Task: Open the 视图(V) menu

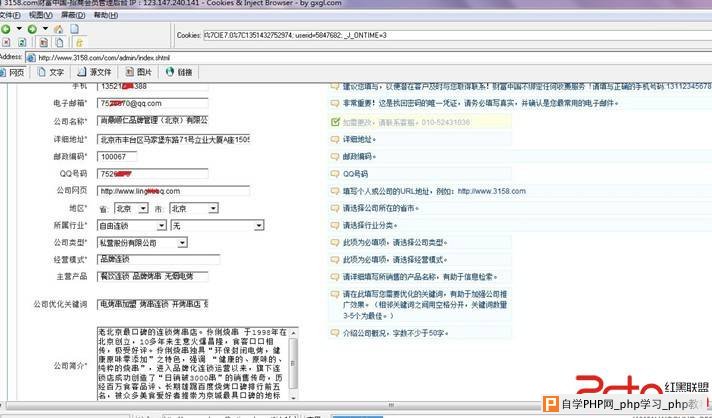Action: [x=41, y=15]
